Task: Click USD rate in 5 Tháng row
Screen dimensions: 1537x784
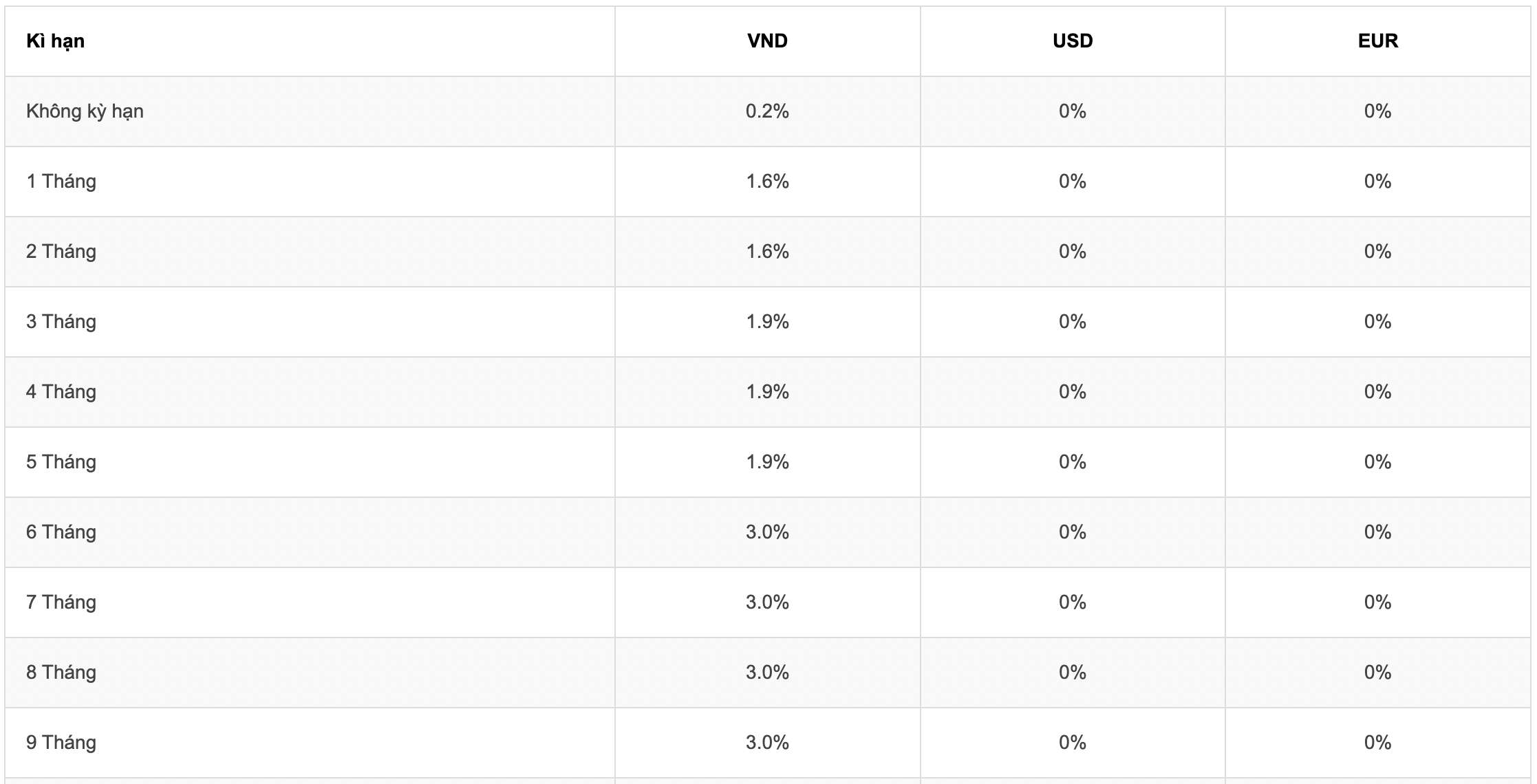Action: [1073, 462]
